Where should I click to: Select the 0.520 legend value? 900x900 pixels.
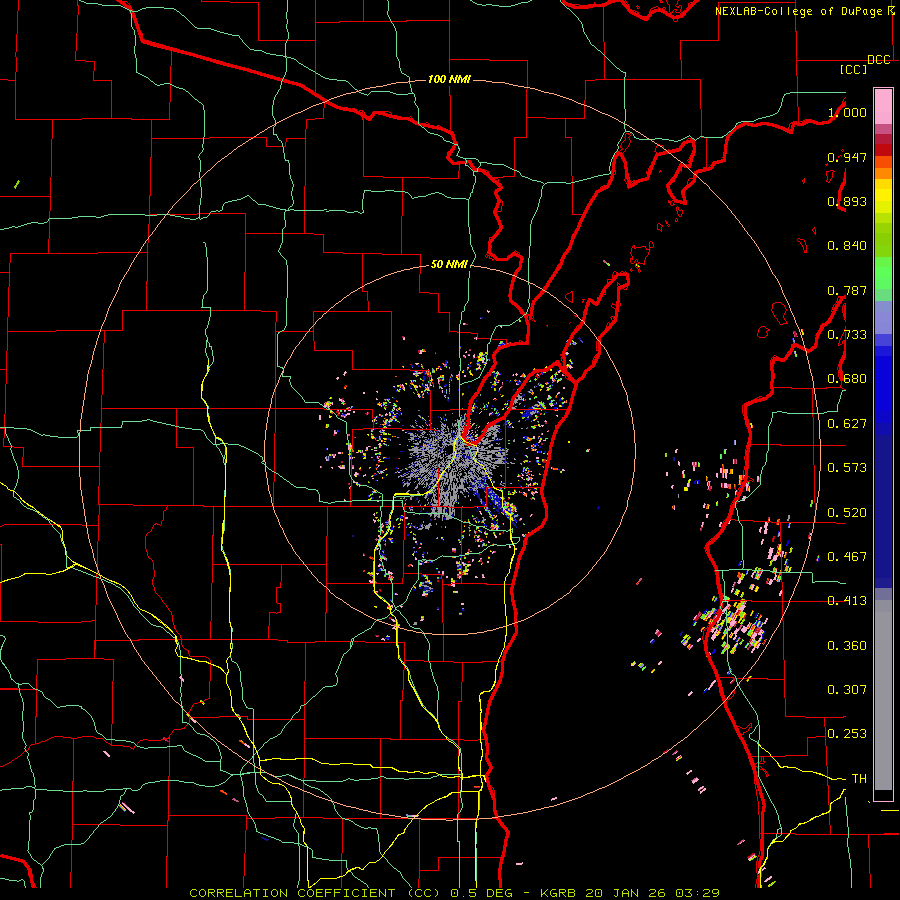(x=847, y=513)
